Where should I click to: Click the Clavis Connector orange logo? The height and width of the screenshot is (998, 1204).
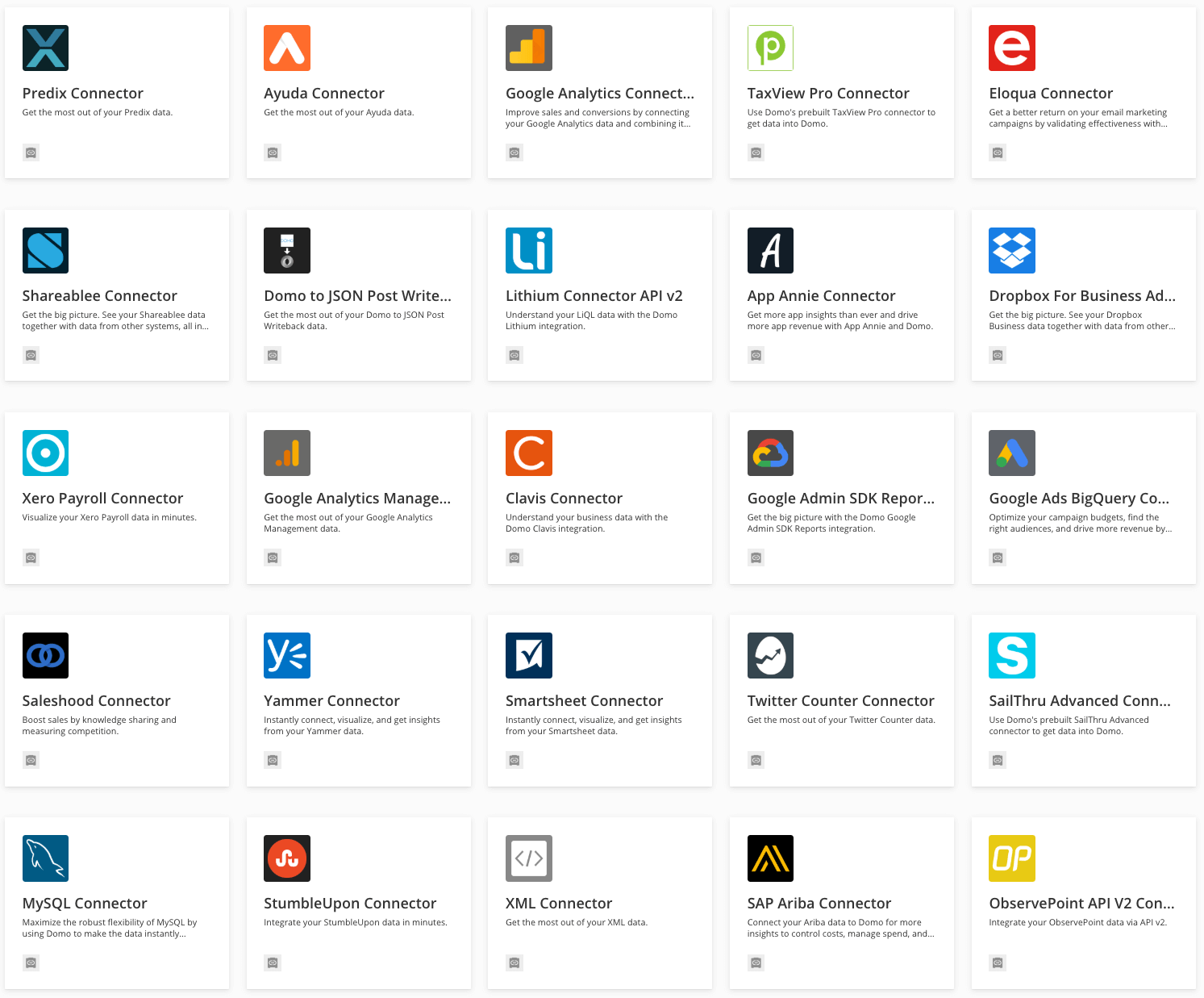[529, 453]
